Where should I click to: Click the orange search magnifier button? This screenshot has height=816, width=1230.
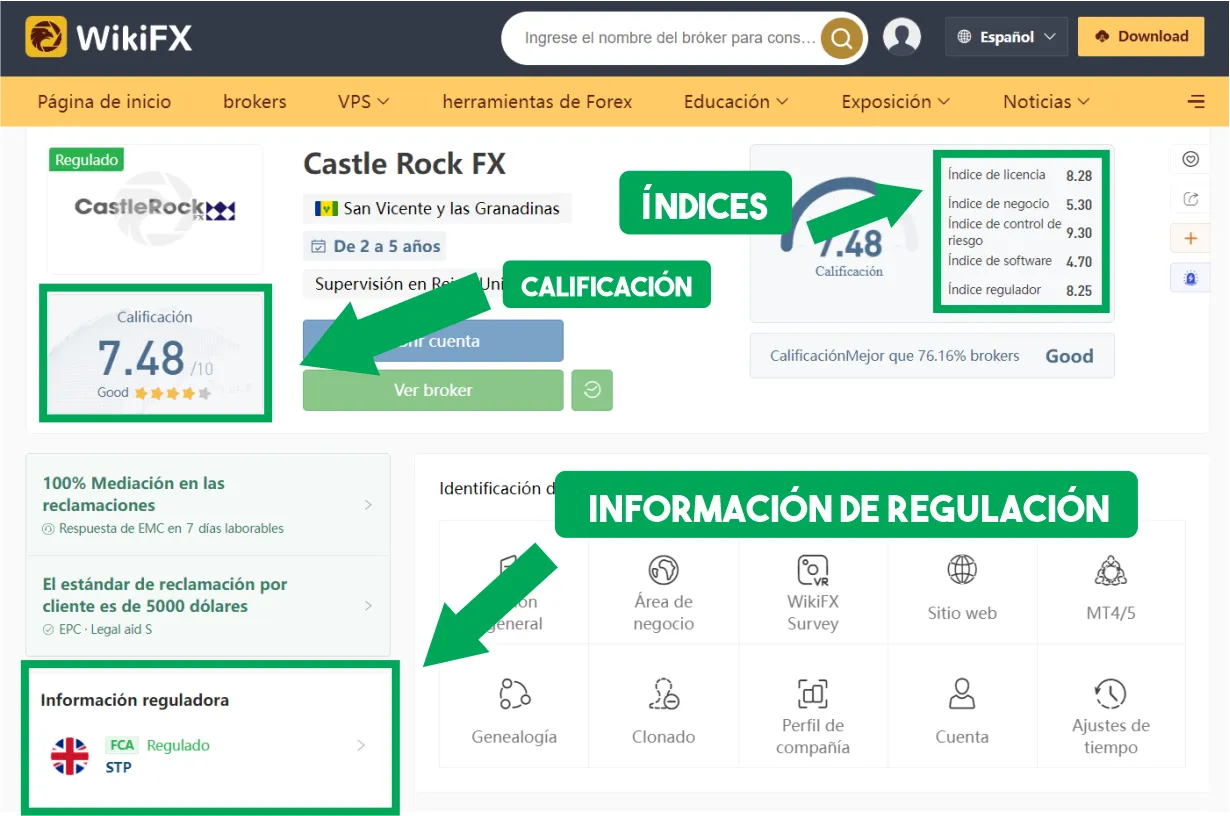point(842,38)
